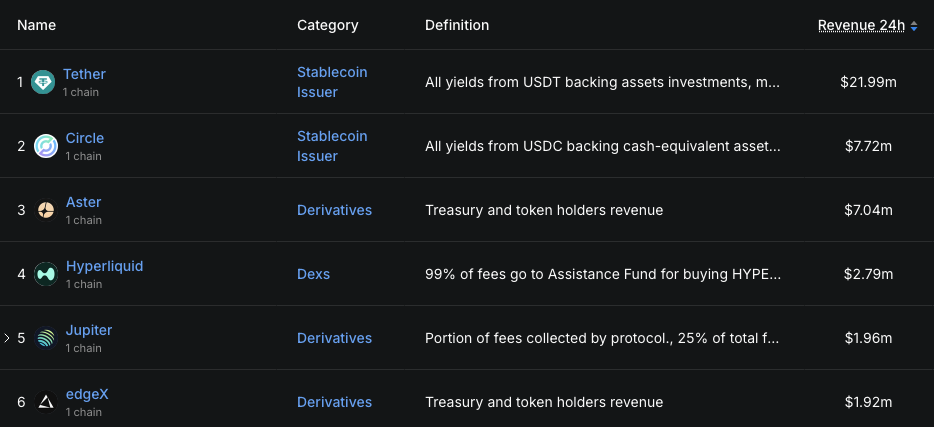Image resolution: width=934 pixels, height=427 pixels.
Task: Expand the Jupiter row chevron
Action: pos(7,338)
